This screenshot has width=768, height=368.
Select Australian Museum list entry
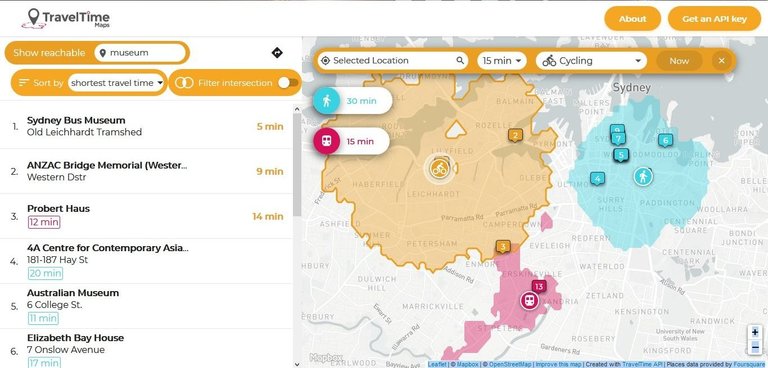(x=147, y=306)
